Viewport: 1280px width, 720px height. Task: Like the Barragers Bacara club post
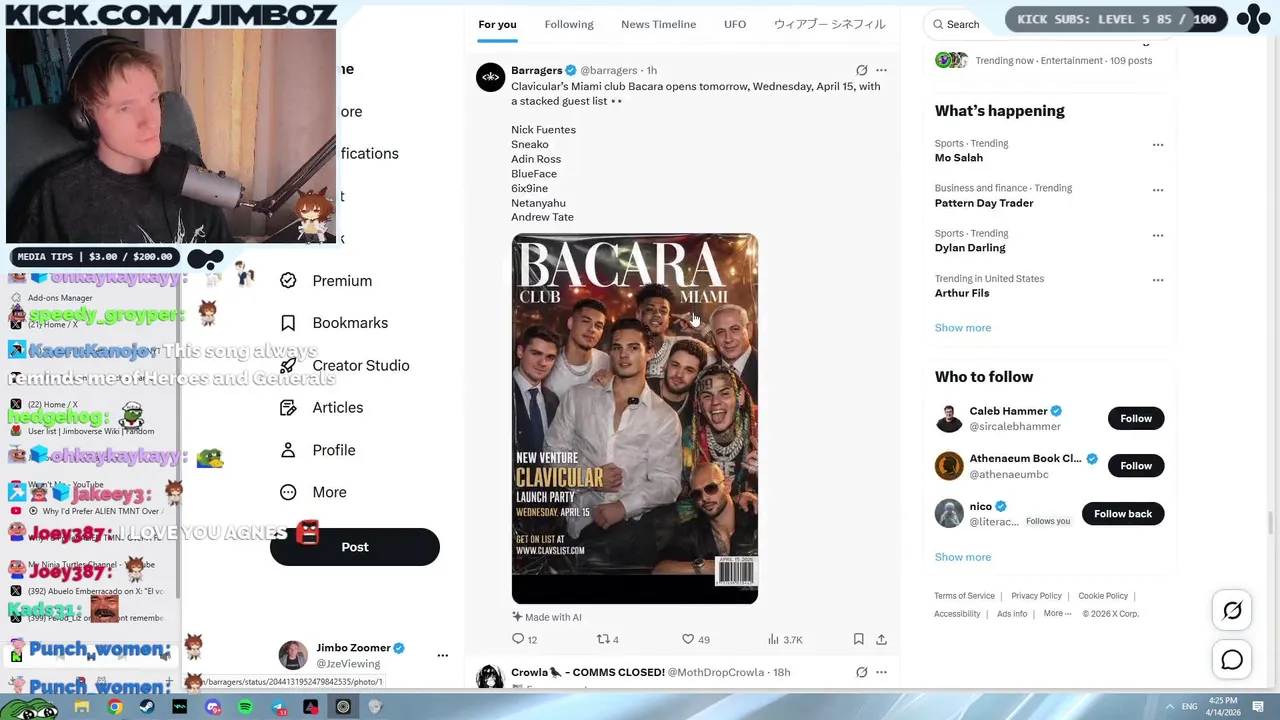point(695,639)
